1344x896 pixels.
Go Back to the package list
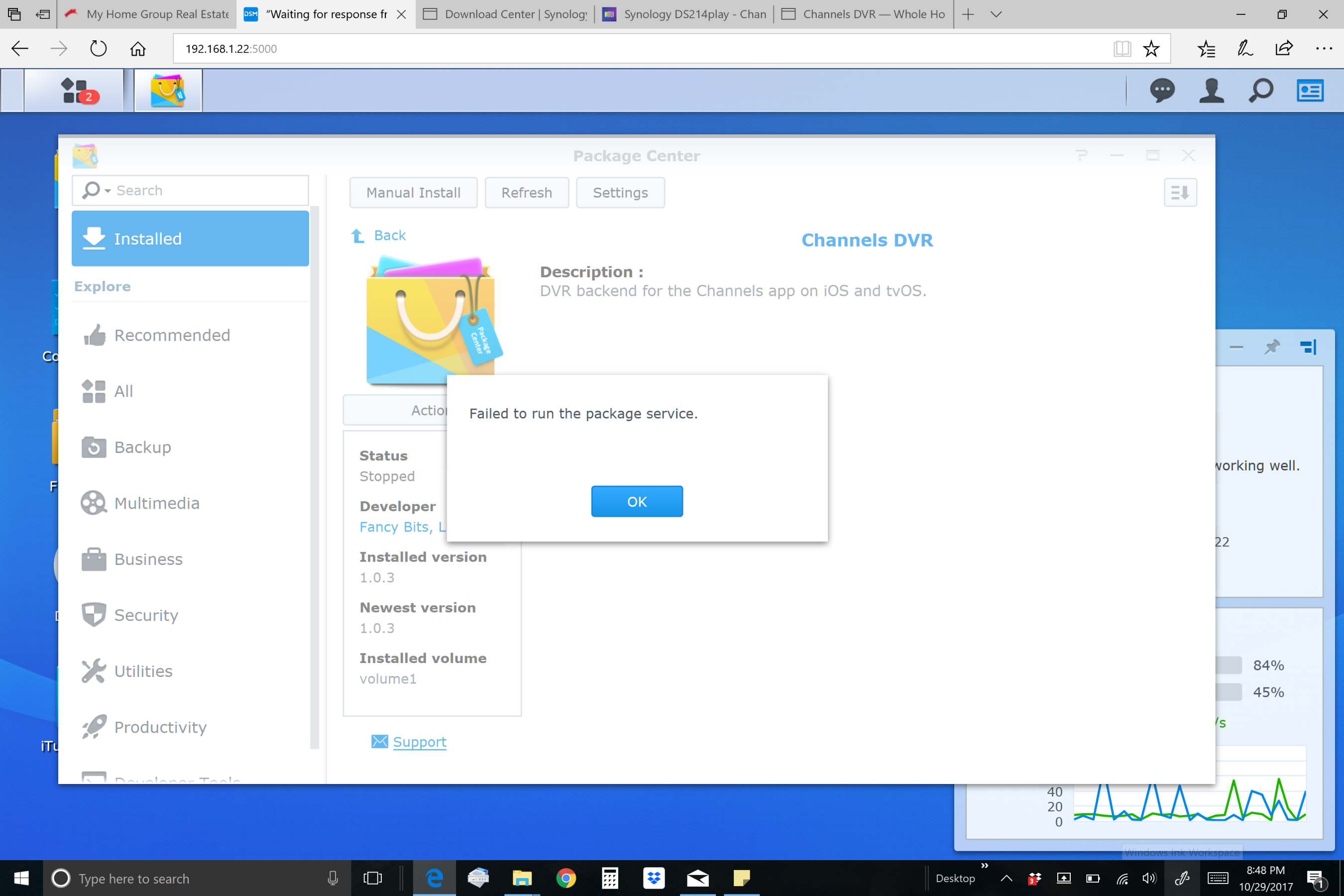click(389, 235)
